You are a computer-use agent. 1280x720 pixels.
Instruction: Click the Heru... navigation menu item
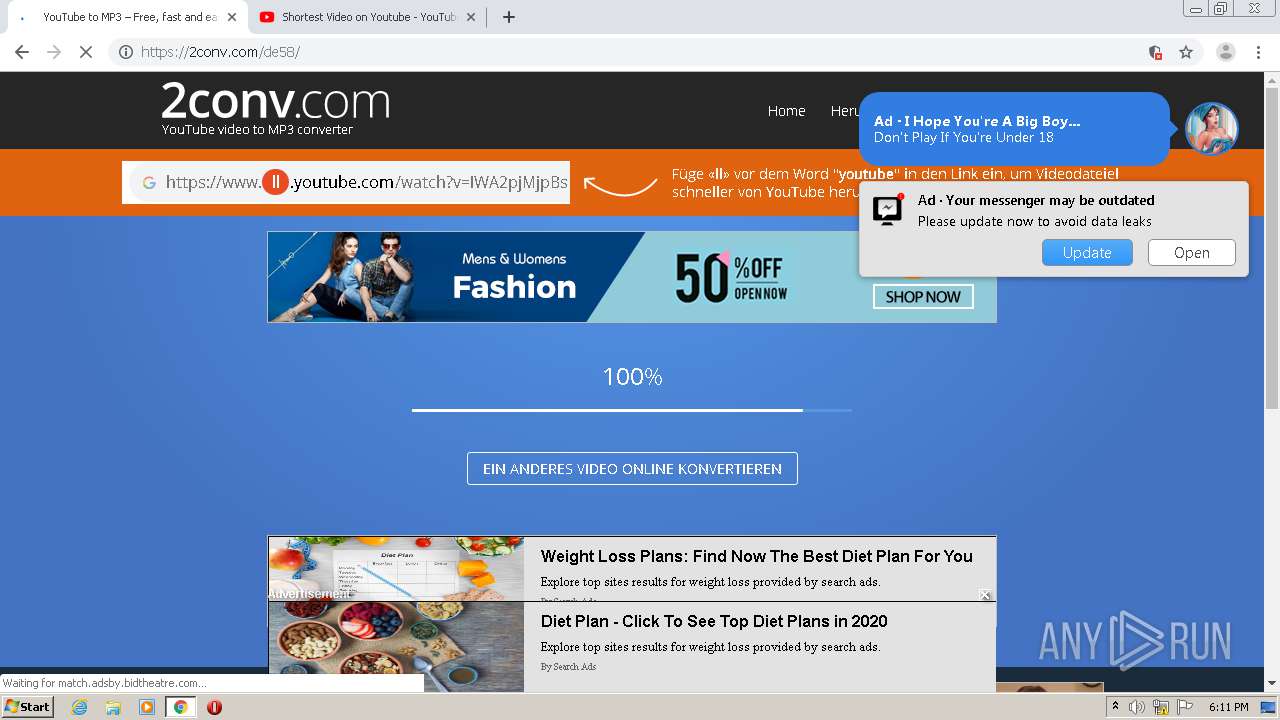click(x=845, y=111)
